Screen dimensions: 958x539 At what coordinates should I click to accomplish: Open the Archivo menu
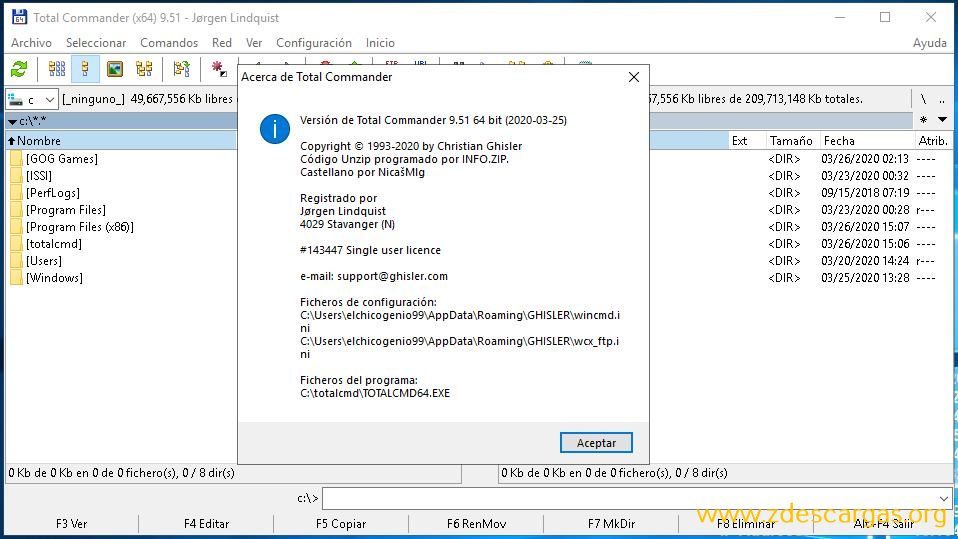pos(31,43)
